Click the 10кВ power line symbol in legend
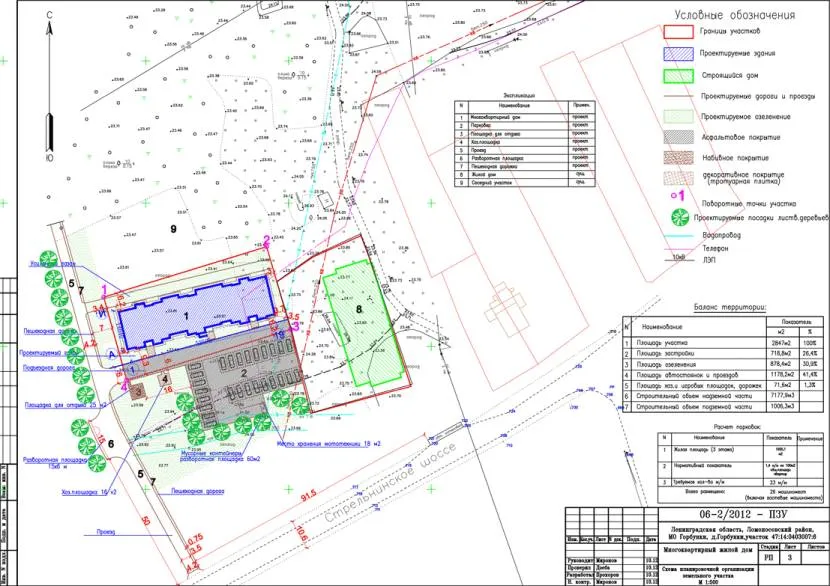The width and height of the screenshot is (830, 586). [680, 258]
